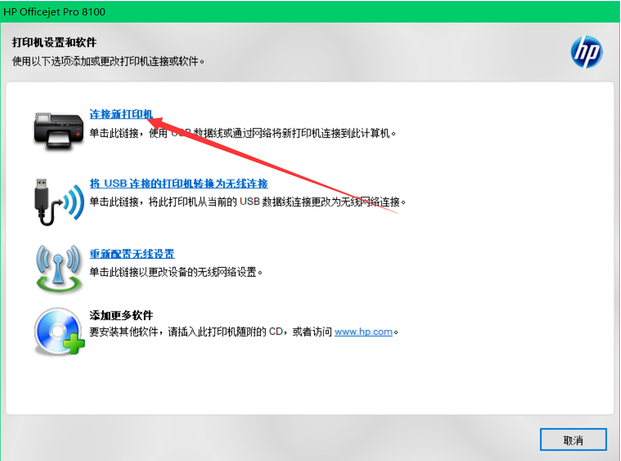Click the HP logo
This screenshot has width=621, height=461.
point(587,51)
